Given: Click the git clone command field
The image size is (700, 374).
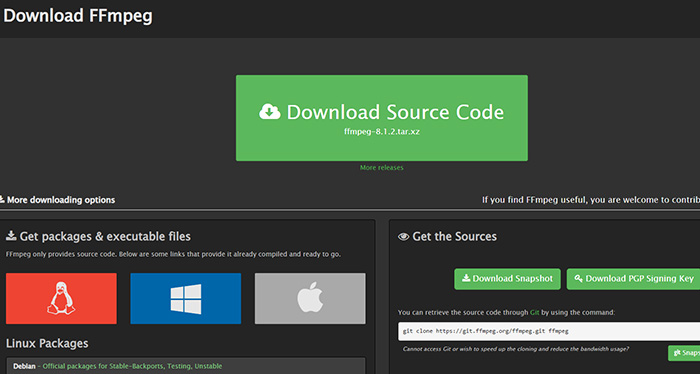Looking at the screenshot, I should (549, 331).
